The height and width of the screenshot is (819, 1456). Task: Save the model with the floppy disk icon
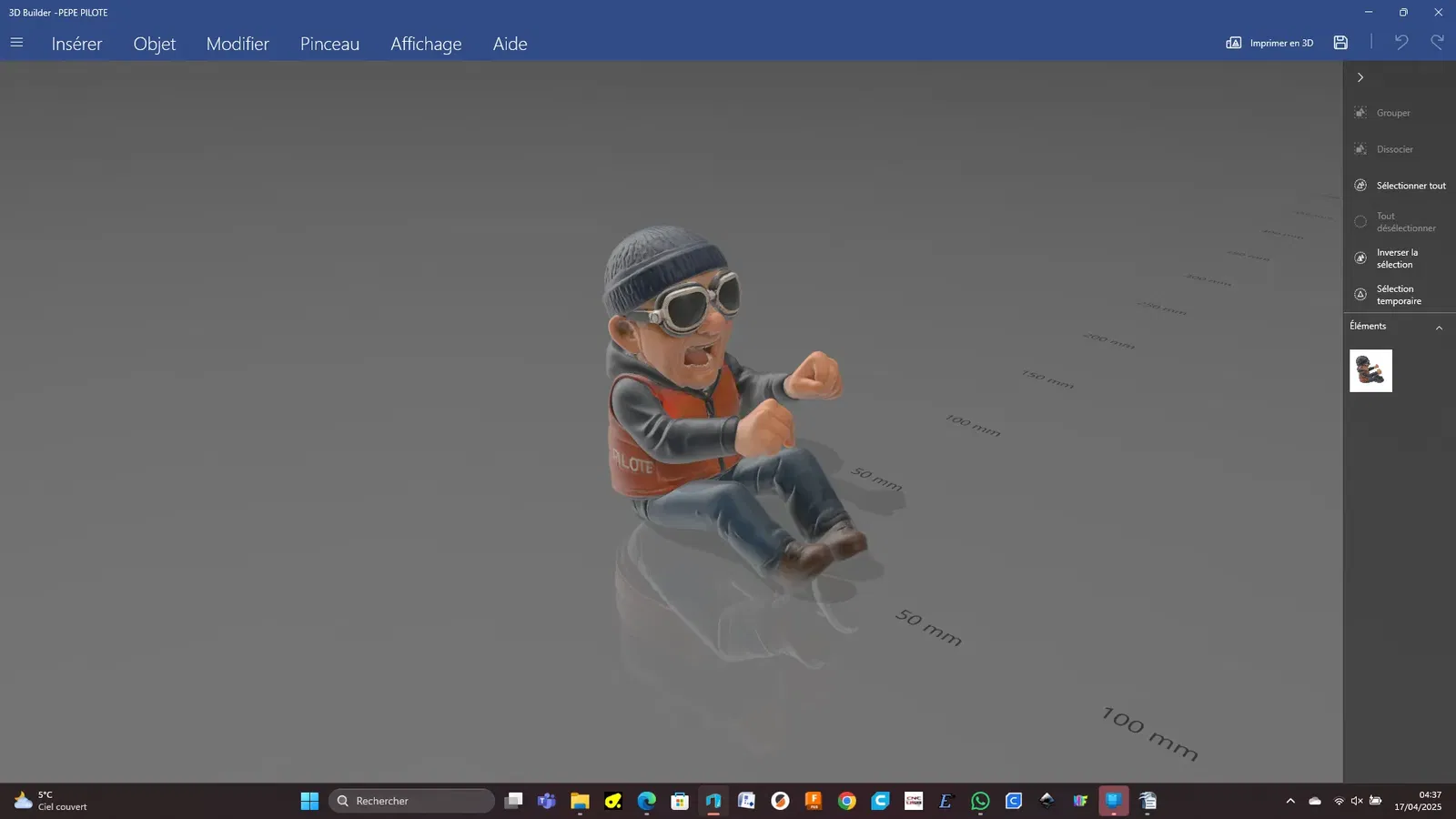[1340, 43]
